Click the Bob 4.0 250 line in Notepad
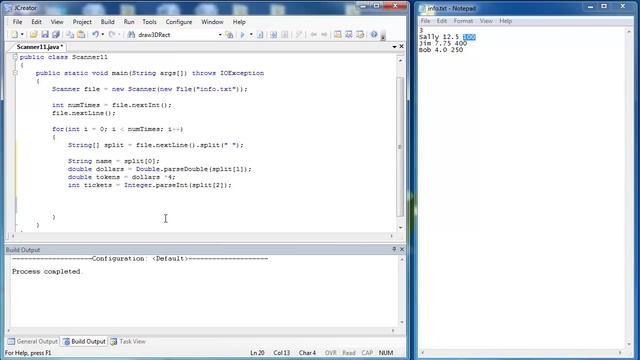This screenshot has height=360, width=640. (x=441, y=50)
